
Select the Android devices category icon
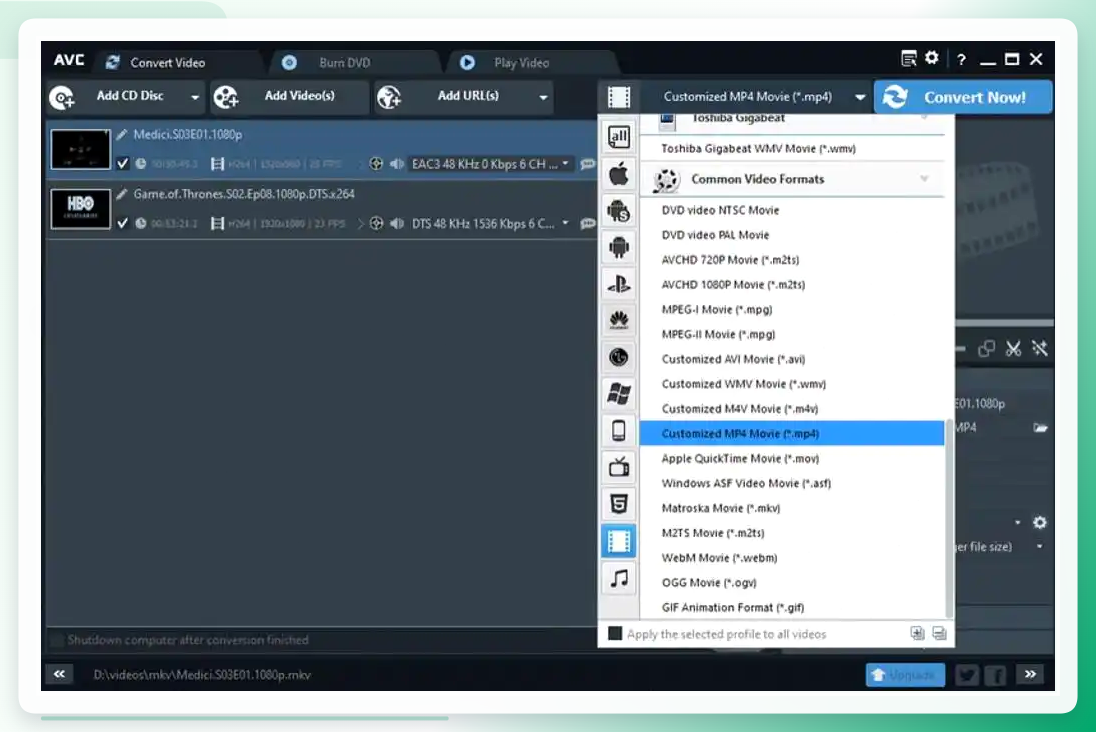(619, 247)
